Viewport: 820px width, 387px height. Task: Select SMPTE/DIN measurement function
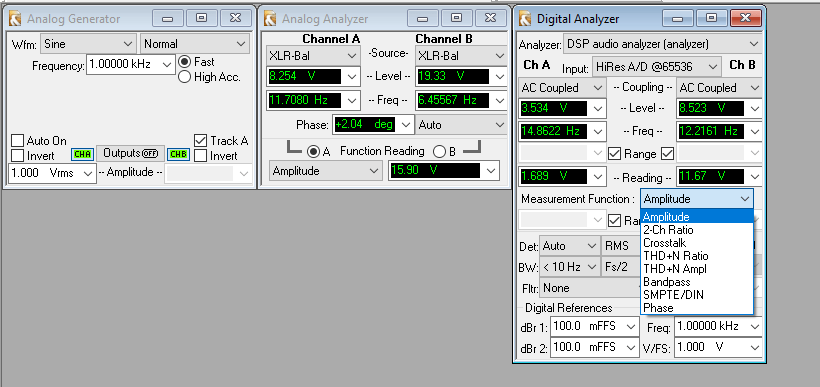(x=697, y=295)
